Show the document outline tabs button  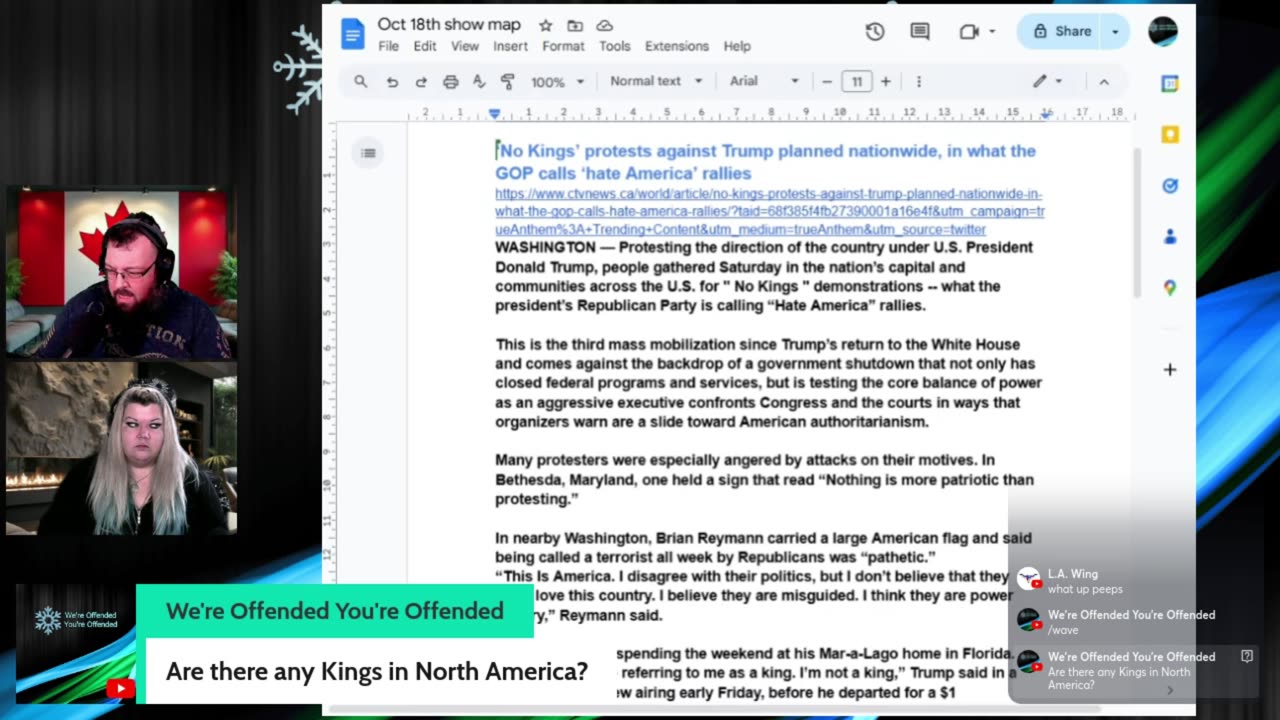pyautogui.click(x=368, y=153)
